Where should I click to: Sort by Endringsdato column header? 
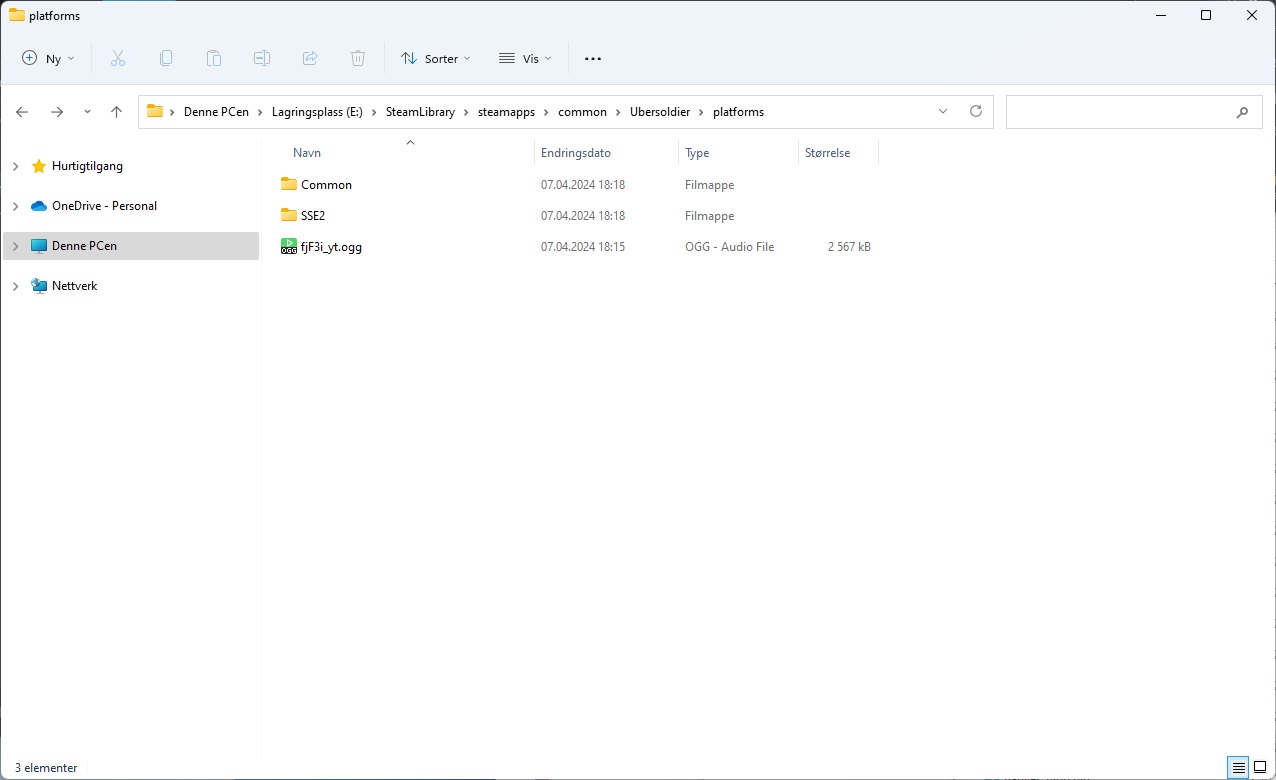tap(576, 153)
